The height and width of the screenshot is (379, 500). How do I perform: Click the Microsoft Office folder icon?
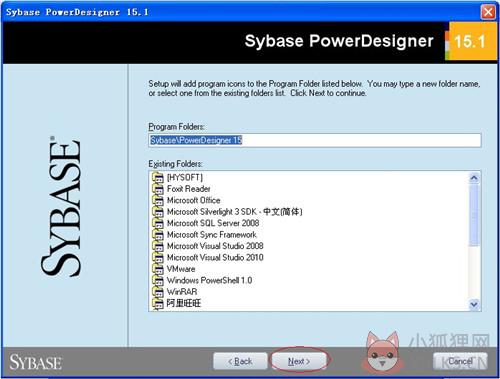pyautogui.click(x=158, y=200)
